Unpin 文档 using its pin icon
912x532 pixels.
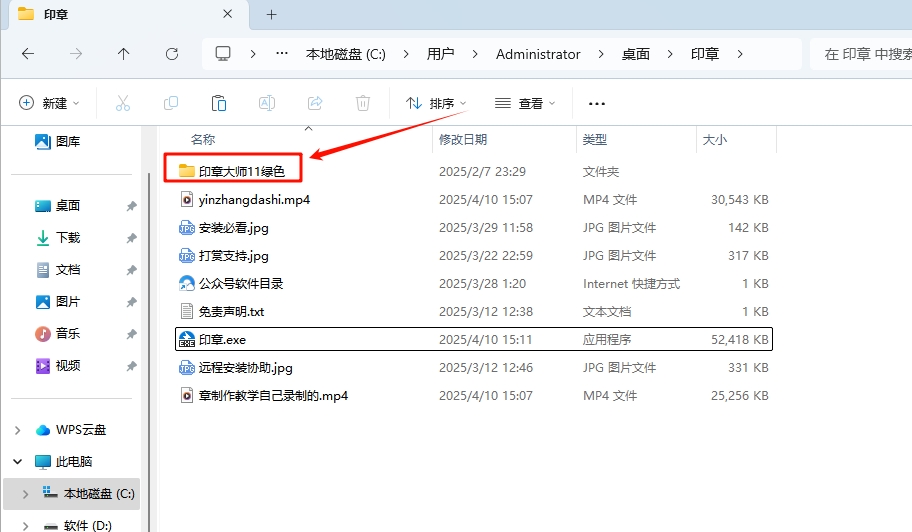(131, 270)
